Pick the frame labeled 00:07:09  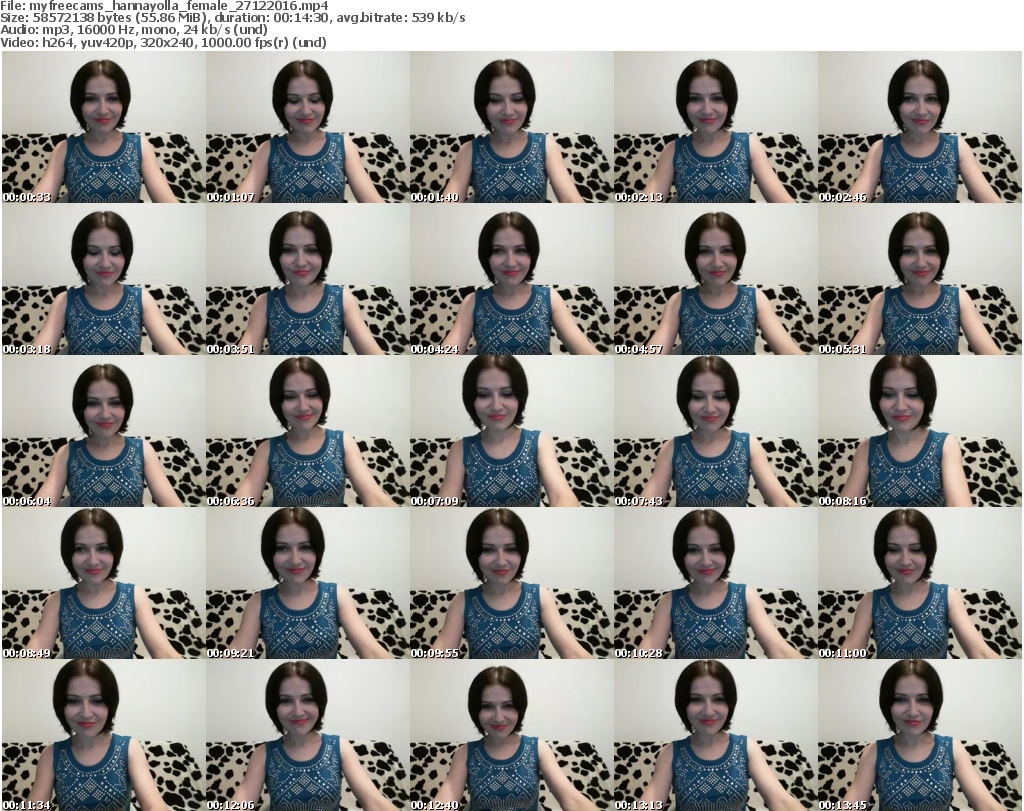point(511,431)
